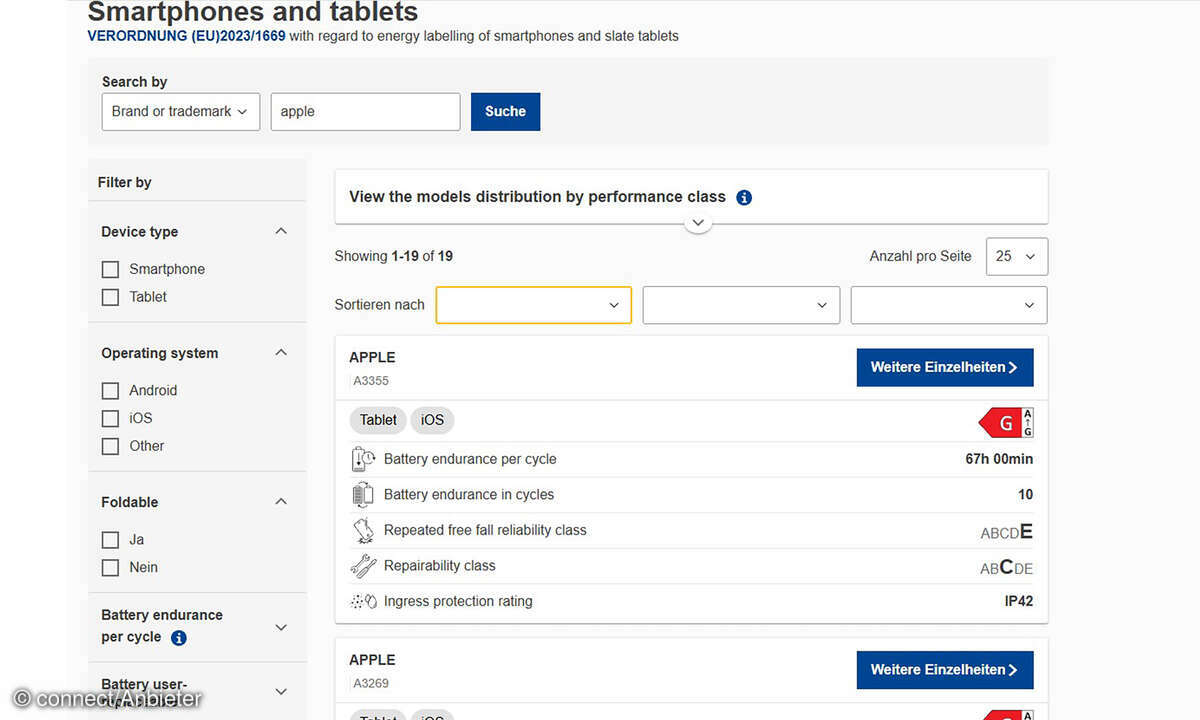
Task: Collapse the Foldable filter section
Action: coord(281,501)
